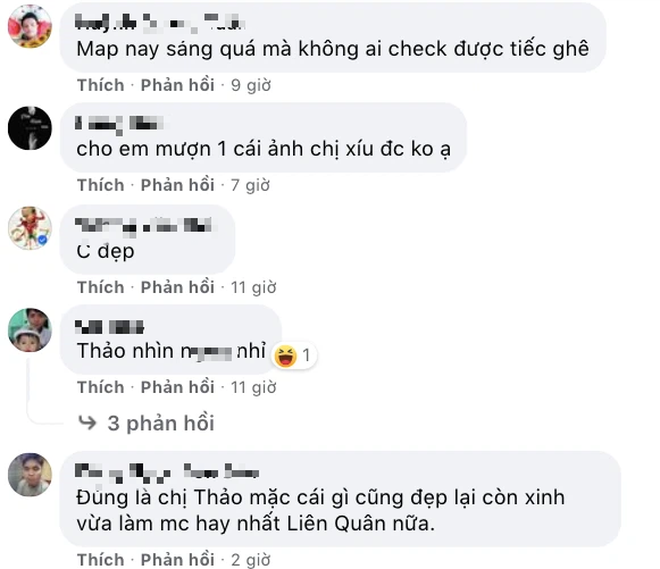
Task: Click verified avatar beside 'C đẹp' comment
Action: (x=29, y=228)
